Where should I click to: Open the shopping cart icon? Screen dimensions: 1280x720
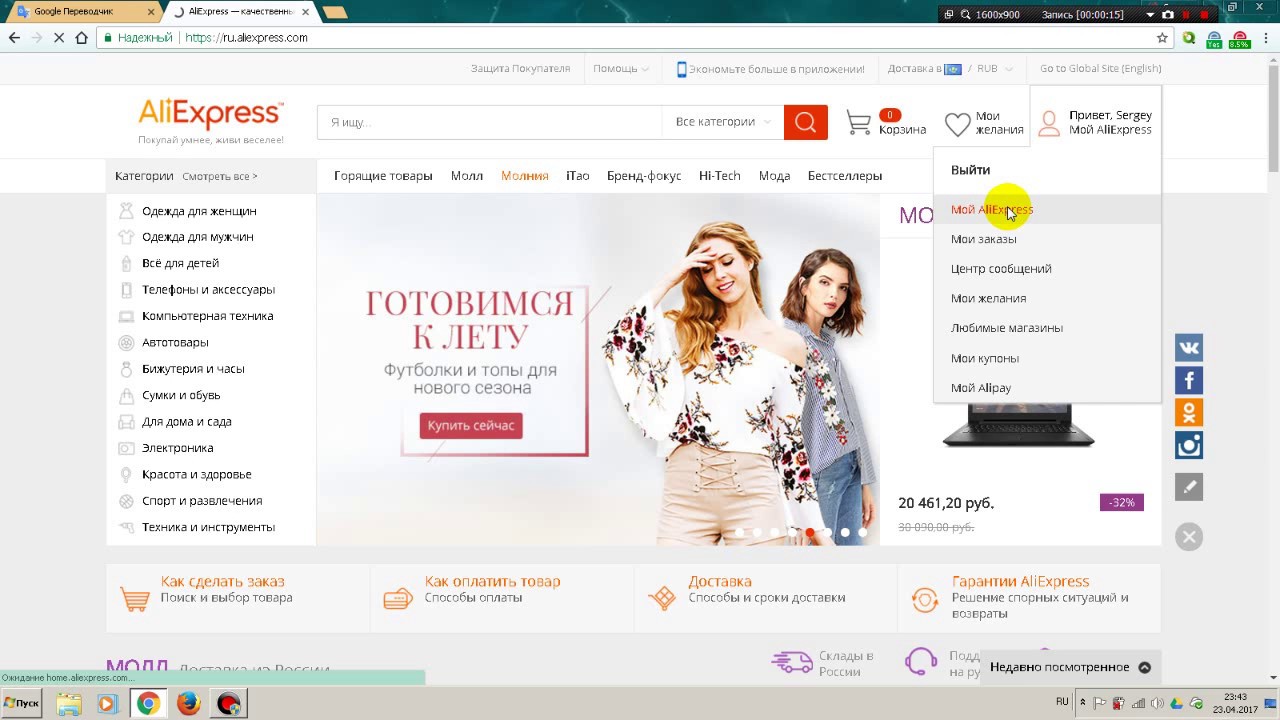point(859,123)
